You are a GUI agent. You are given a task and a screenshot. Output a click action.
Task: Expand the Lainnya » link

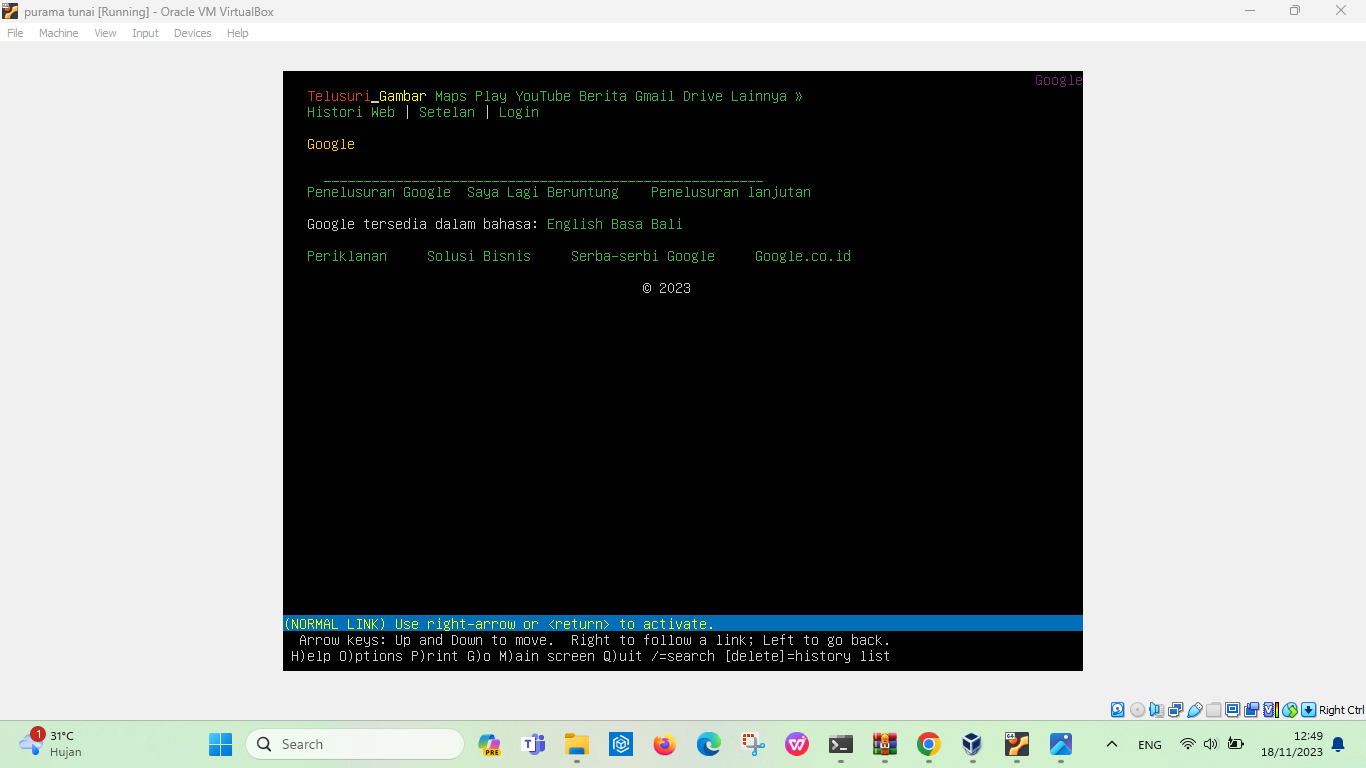pos(767,96)
